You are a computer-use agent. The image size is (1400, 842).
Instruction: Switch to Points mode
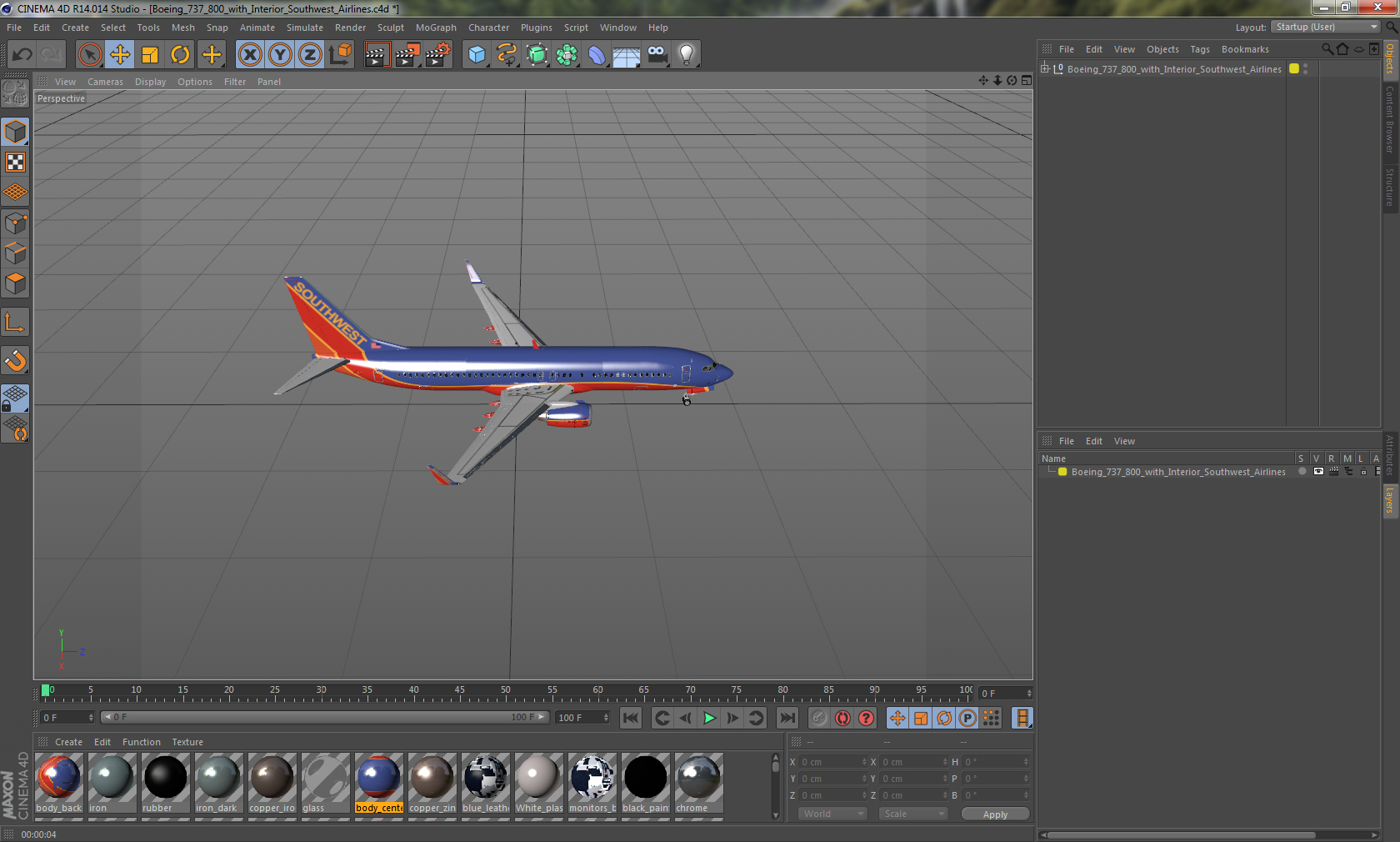coord(15,223)
